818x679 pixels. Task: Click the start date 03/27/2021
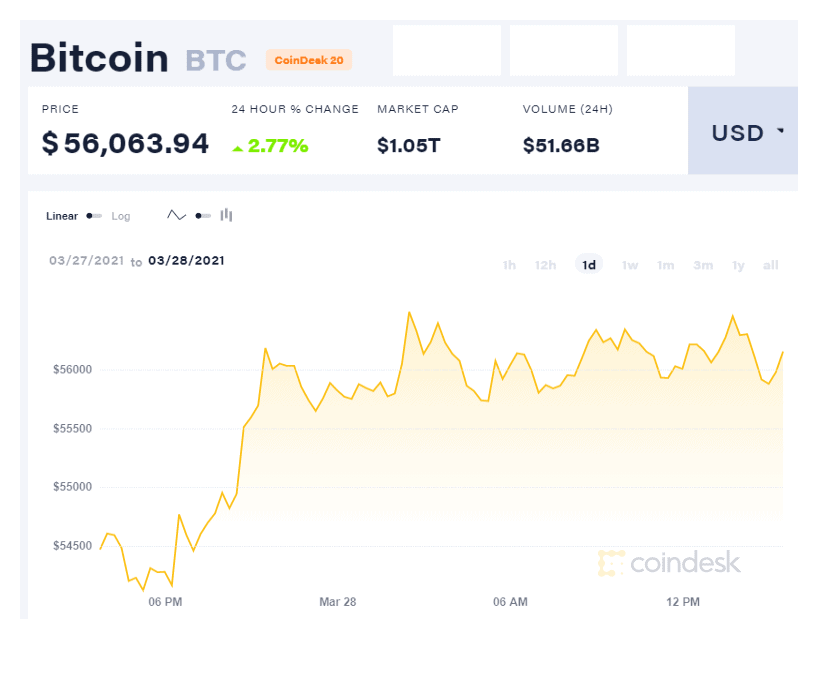(87, 261)
